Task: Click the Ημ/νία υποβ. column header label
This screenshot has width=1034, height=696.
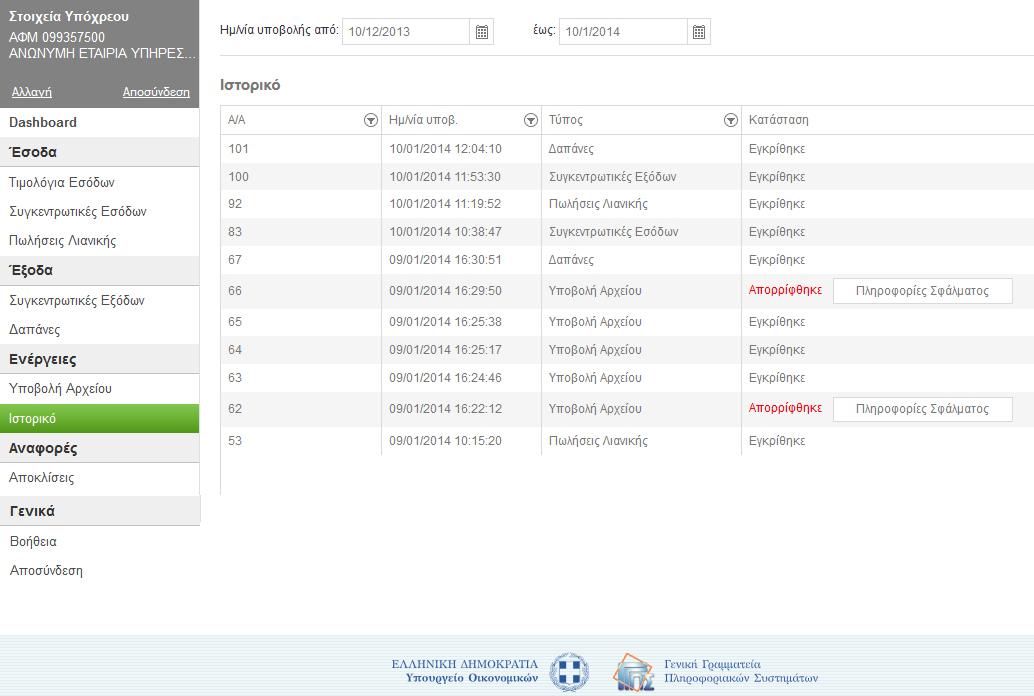Action: coord(423,120)
